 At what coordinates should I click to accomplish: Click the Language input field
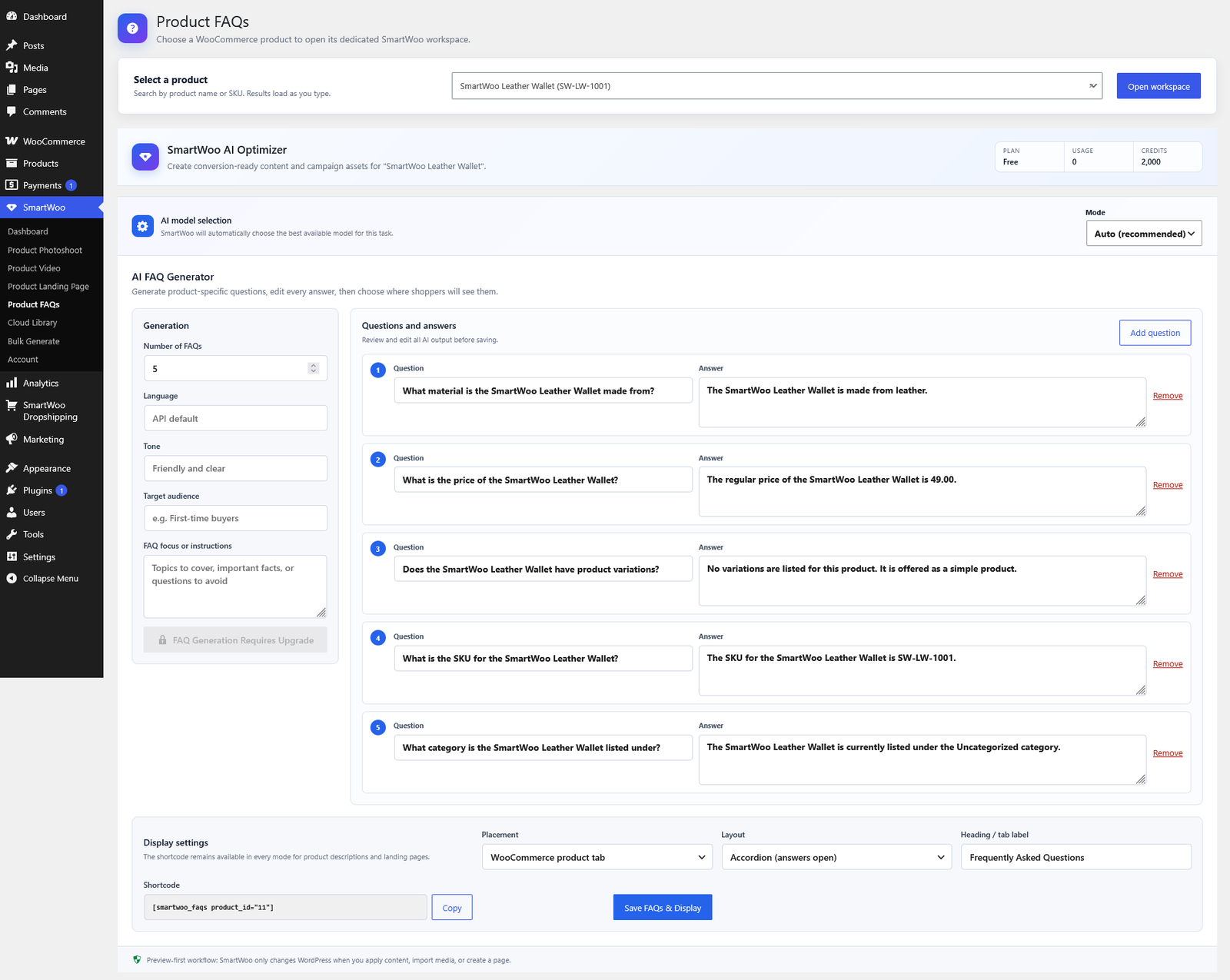235,418
